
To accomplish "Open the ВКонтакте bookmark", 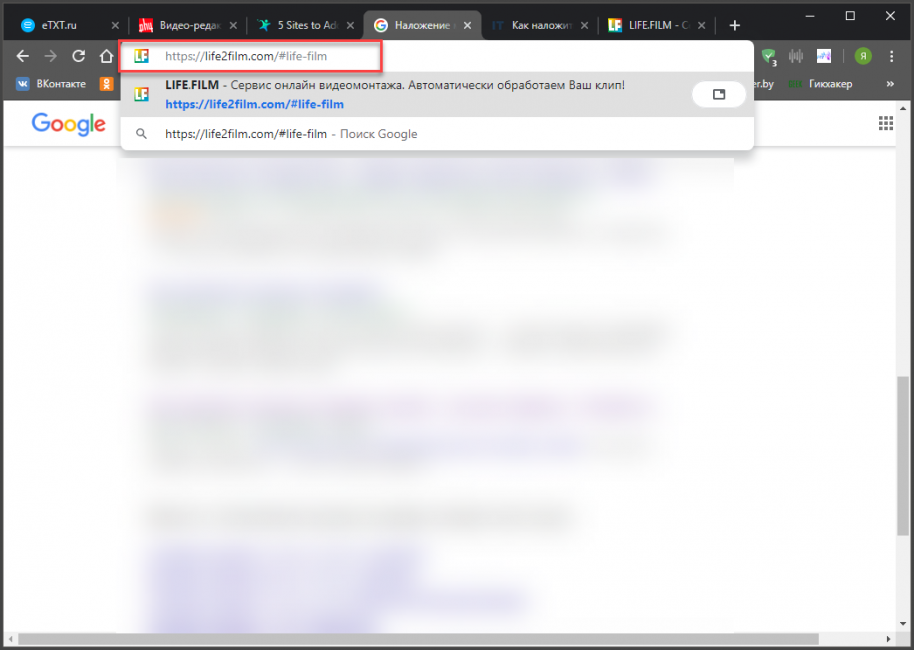I will (x=51, y=84).
